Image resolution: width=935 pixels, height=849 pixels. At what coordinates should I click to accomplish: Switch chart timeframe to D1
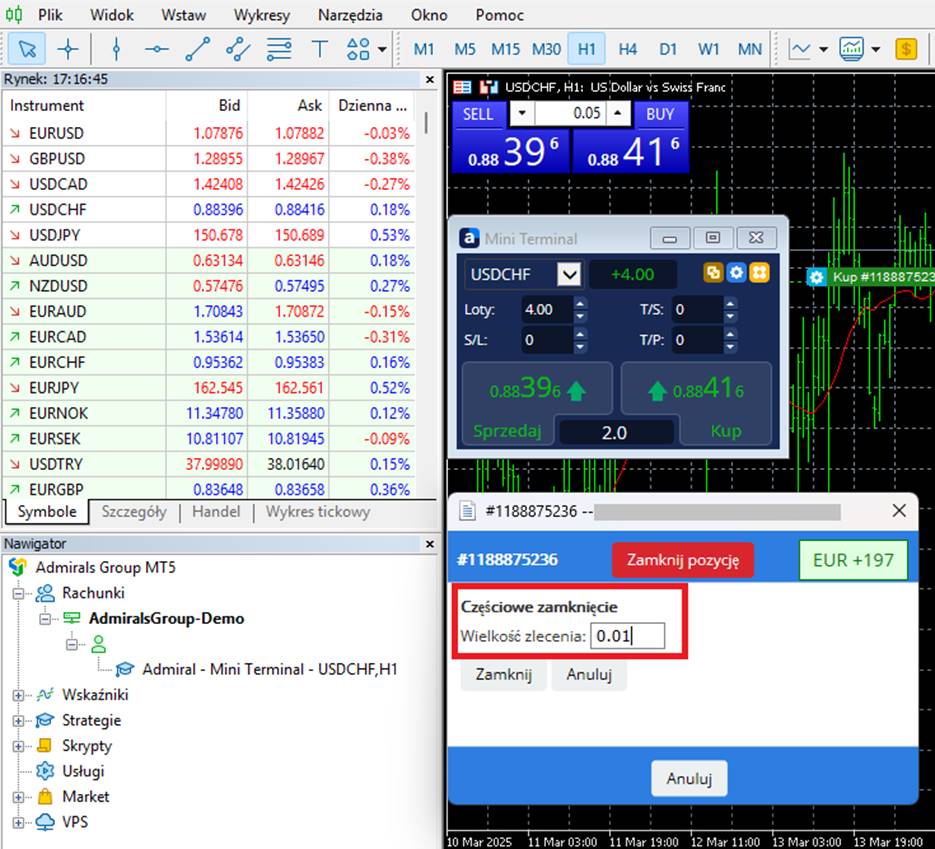[668, 49]
